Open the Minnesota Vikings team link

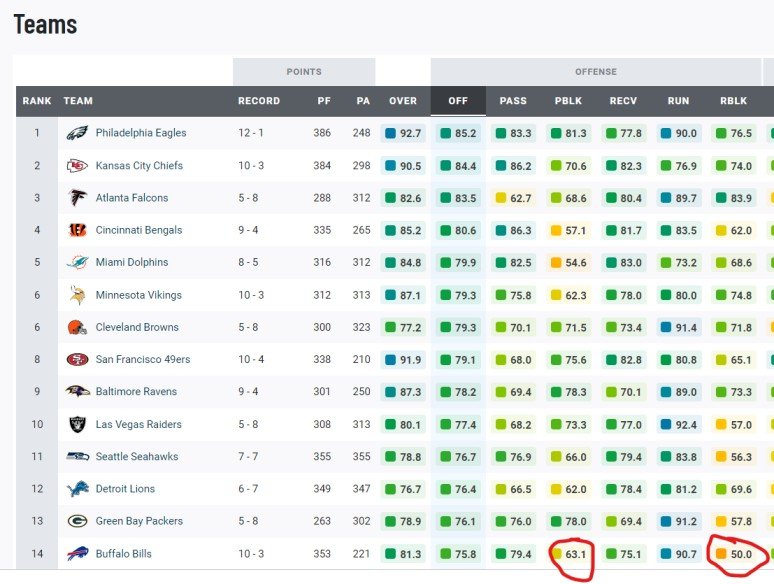coord(139,295)
